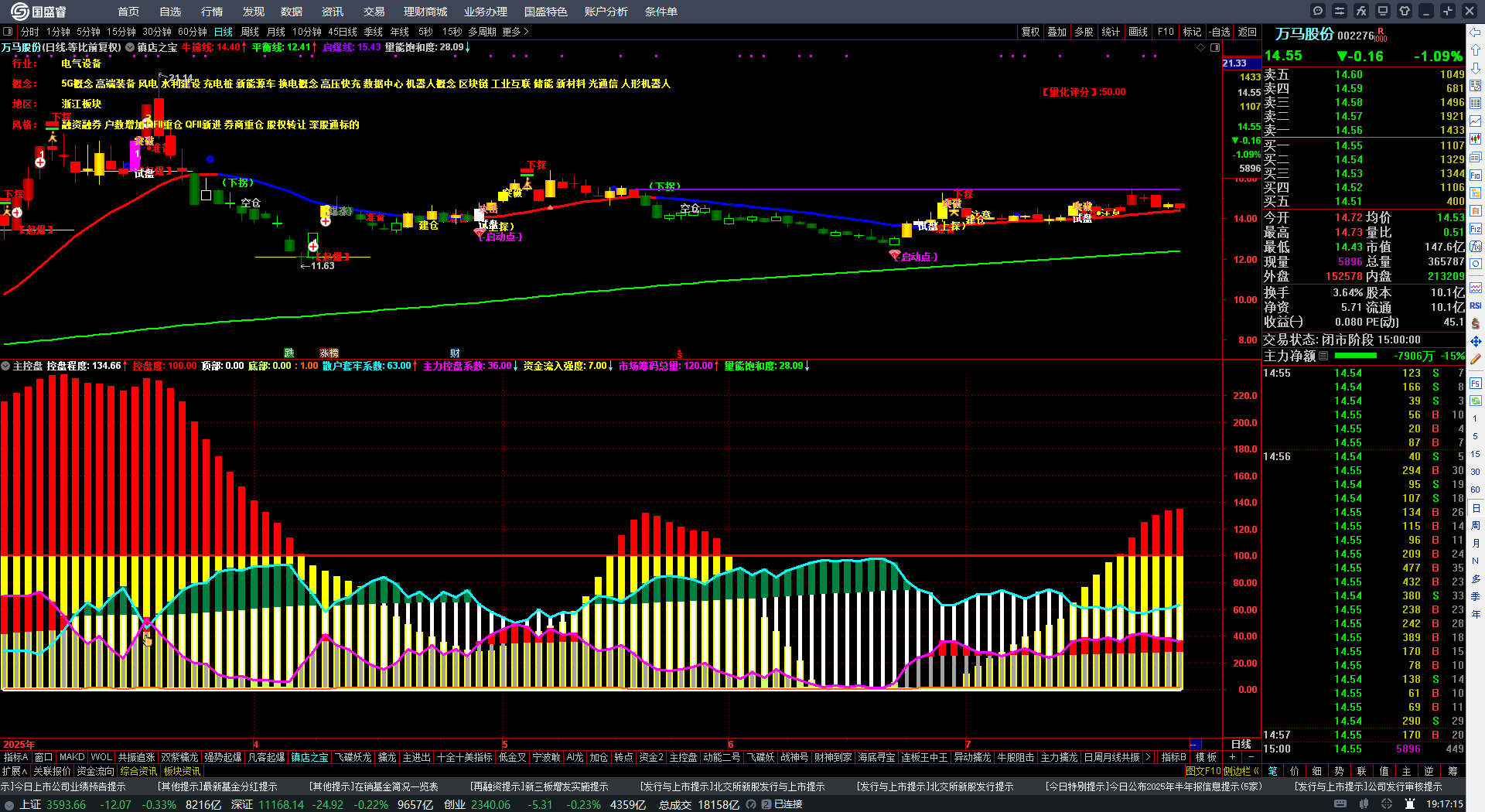Click the candlestick icon in status bar
The width and height of the screenshot is (1485, 812).
[x=1365, y=804]
